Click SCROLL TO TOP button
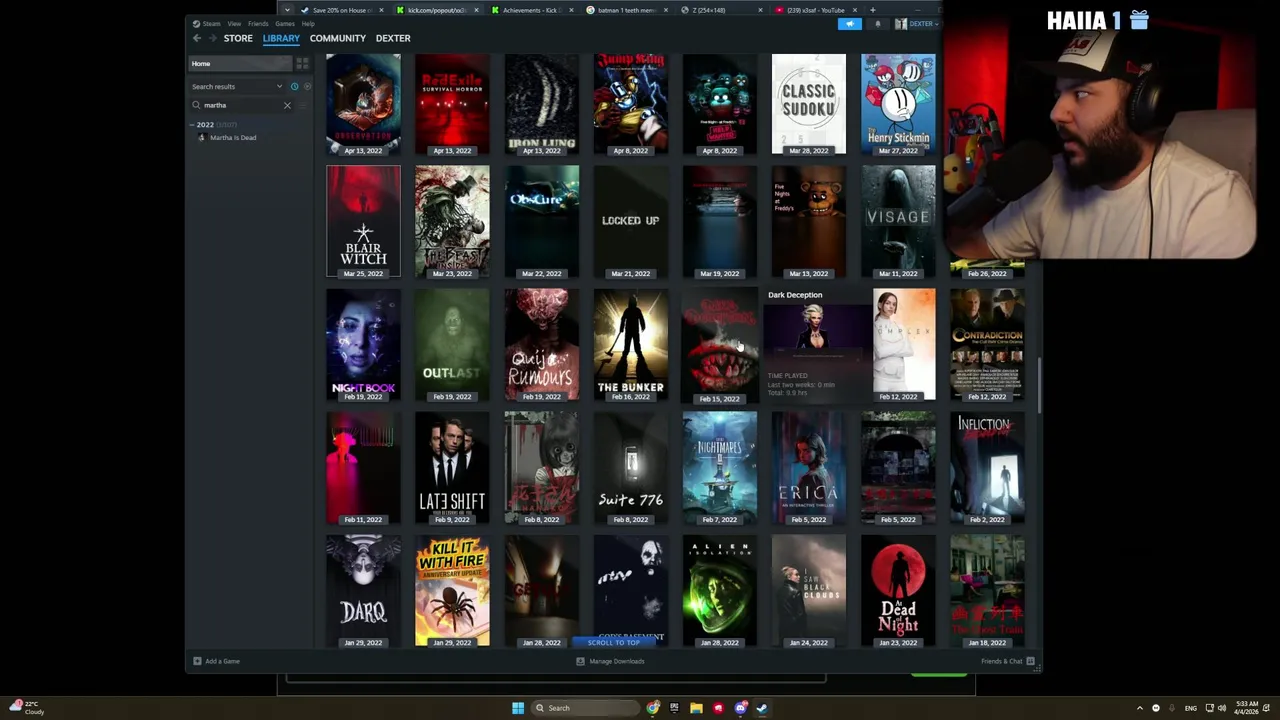The image size is (1280, 720). [x=613, y=642]
